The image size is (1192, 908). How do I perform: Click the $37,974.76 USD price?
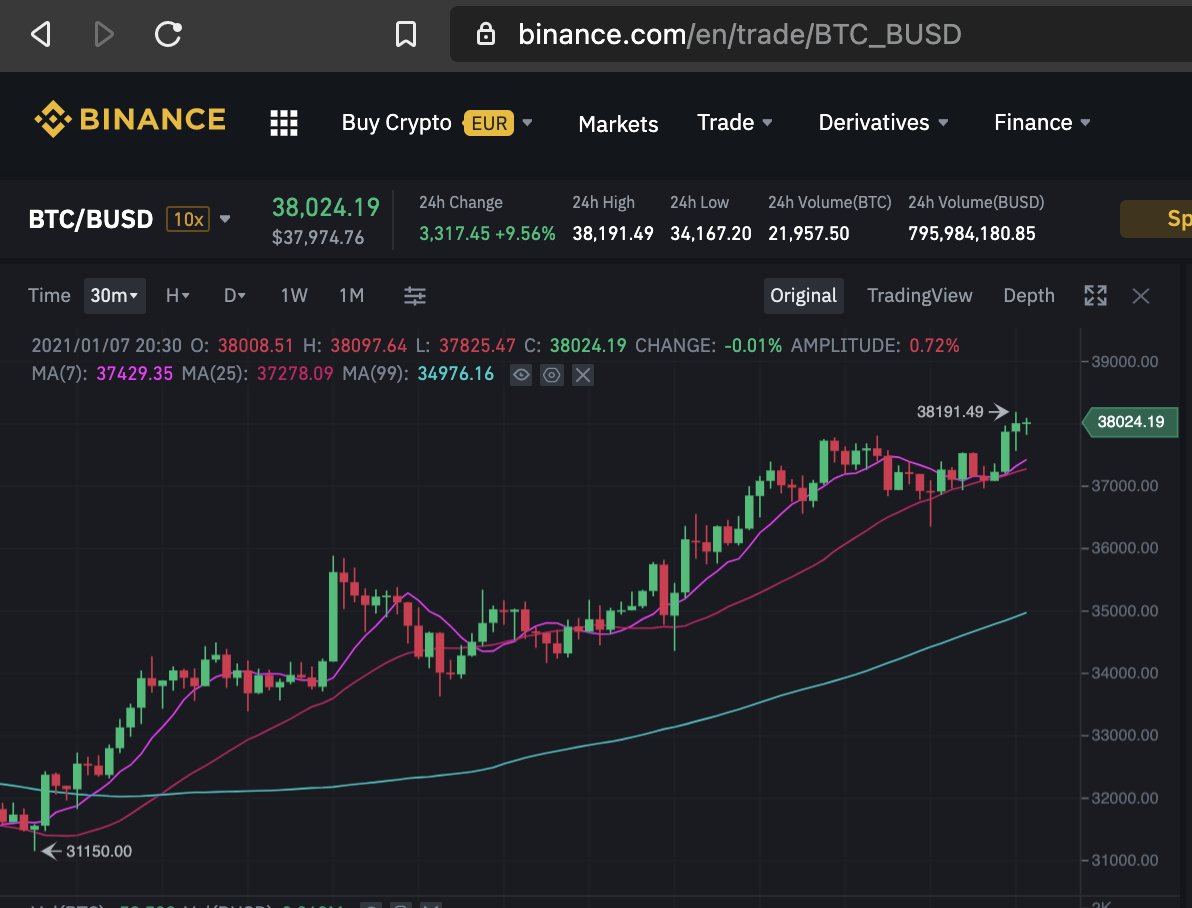click(318, 237)
